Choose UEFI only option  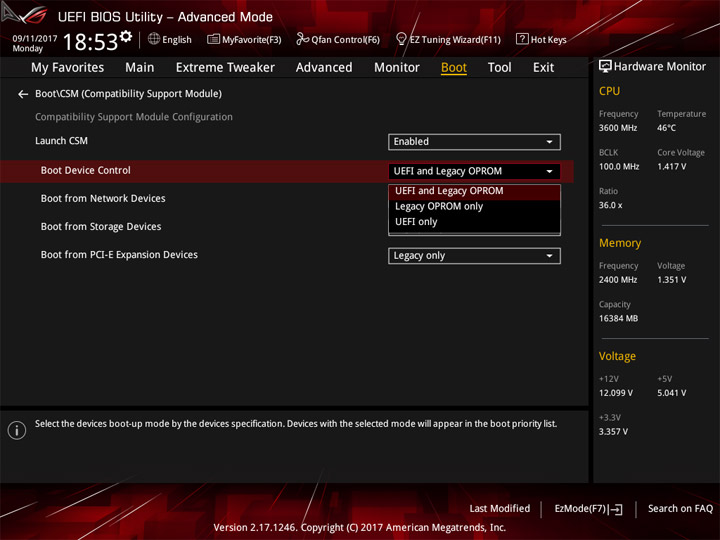tap(474, 222)
